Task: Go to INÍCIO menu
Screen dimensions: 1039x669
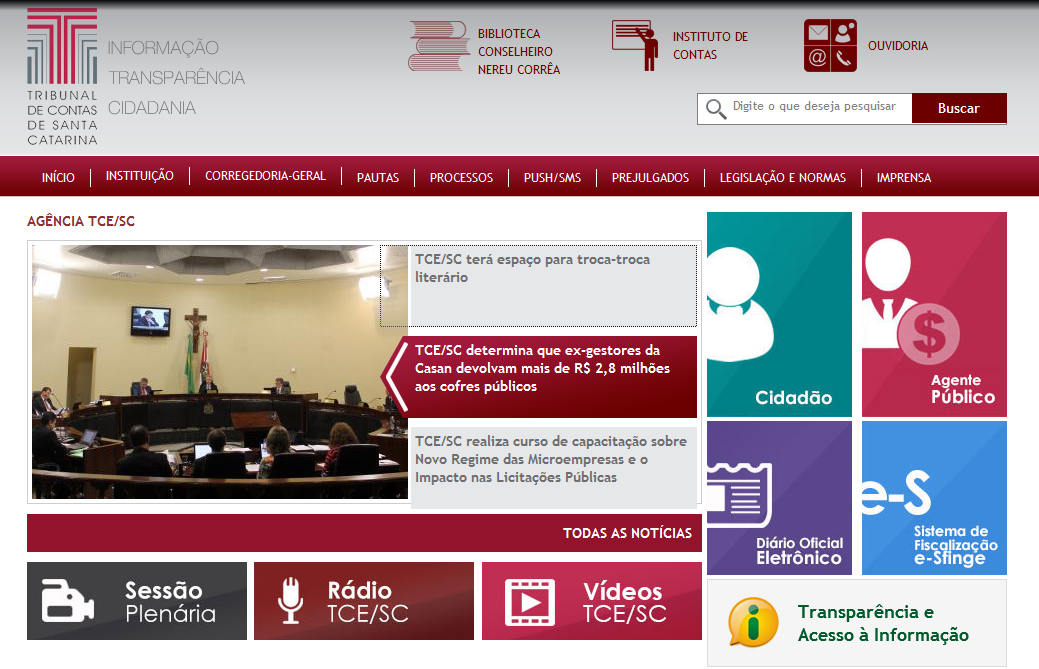Action: pyautogui.click(x=58, y=178)
